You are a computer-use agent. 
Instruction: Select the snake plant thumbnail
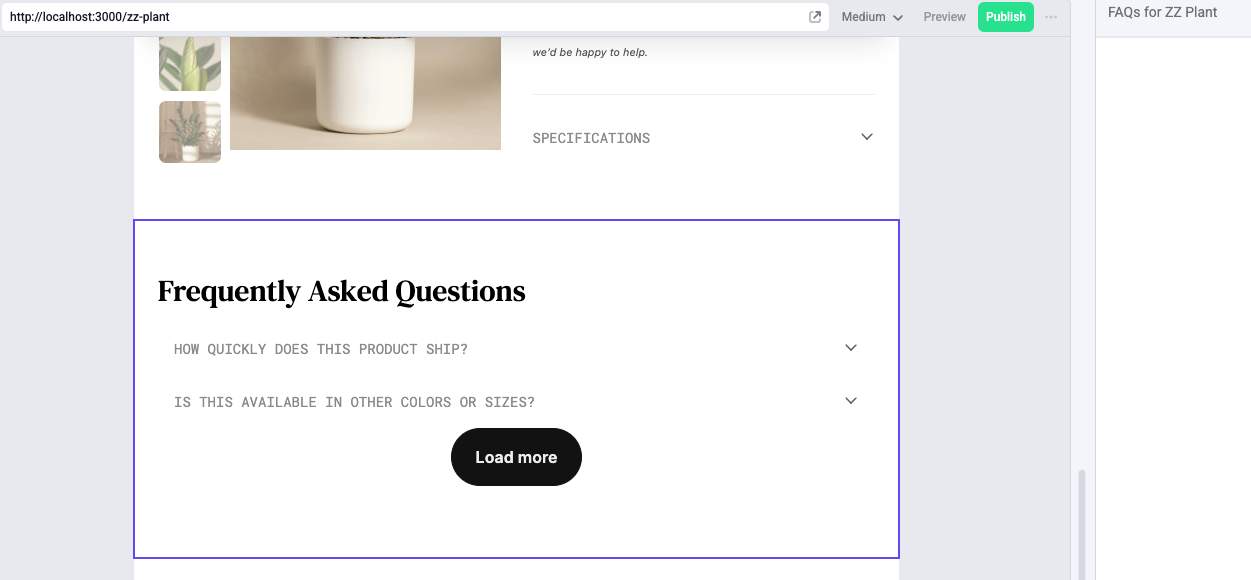coord(189,62)
